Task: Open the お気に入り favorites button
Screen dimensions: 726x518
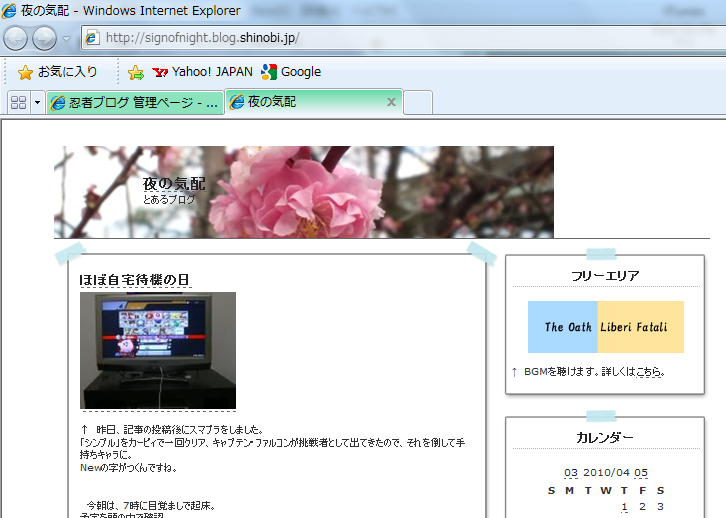Action: tap(58, 72)
